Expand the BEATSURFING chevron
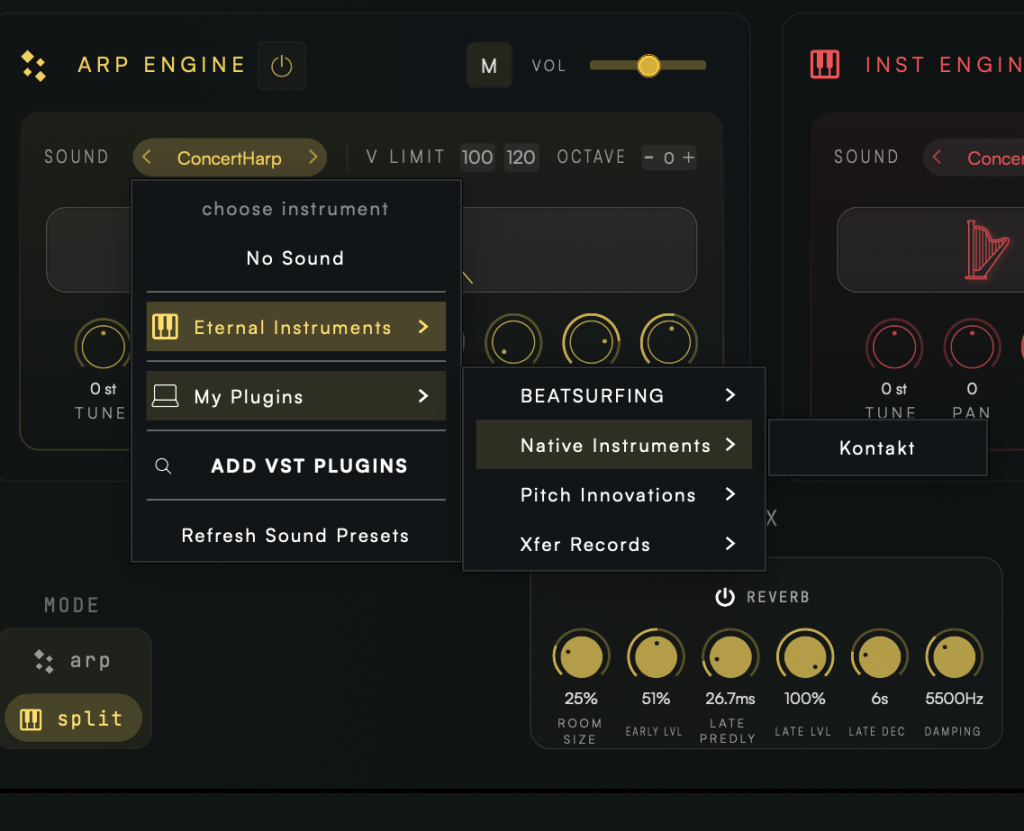The image size is (1024, 831). (730, 395)
